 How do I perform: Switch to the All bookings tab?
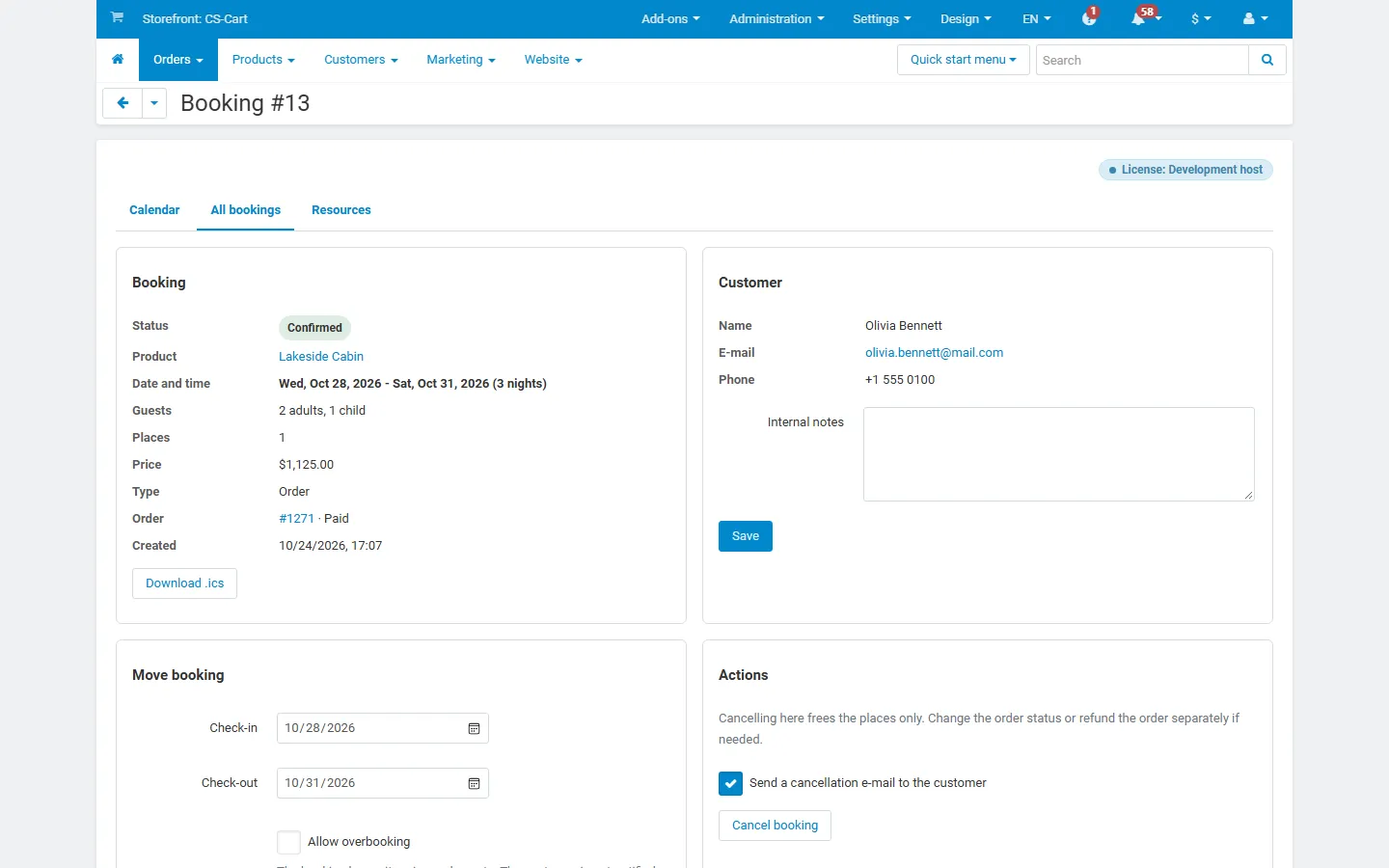pyautogui.click(x=246, y=210)
